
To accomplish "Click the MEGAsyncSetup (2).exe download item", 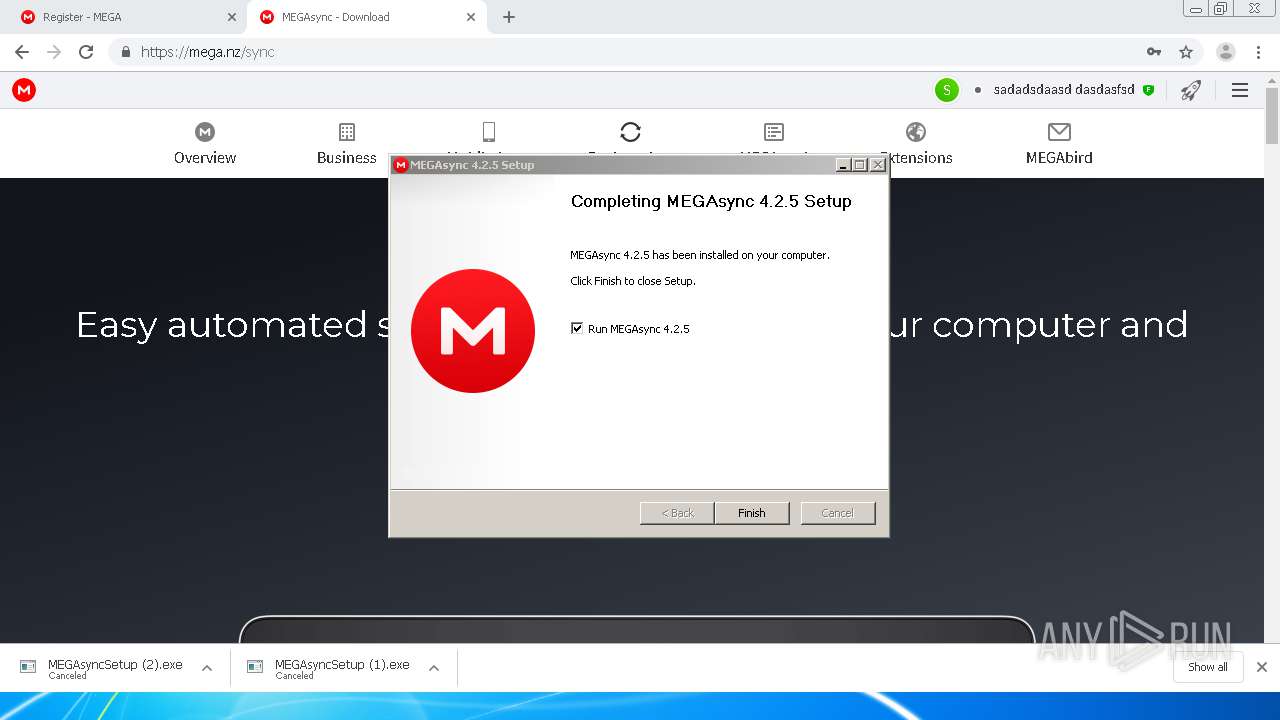I will [x=115, y=667].
